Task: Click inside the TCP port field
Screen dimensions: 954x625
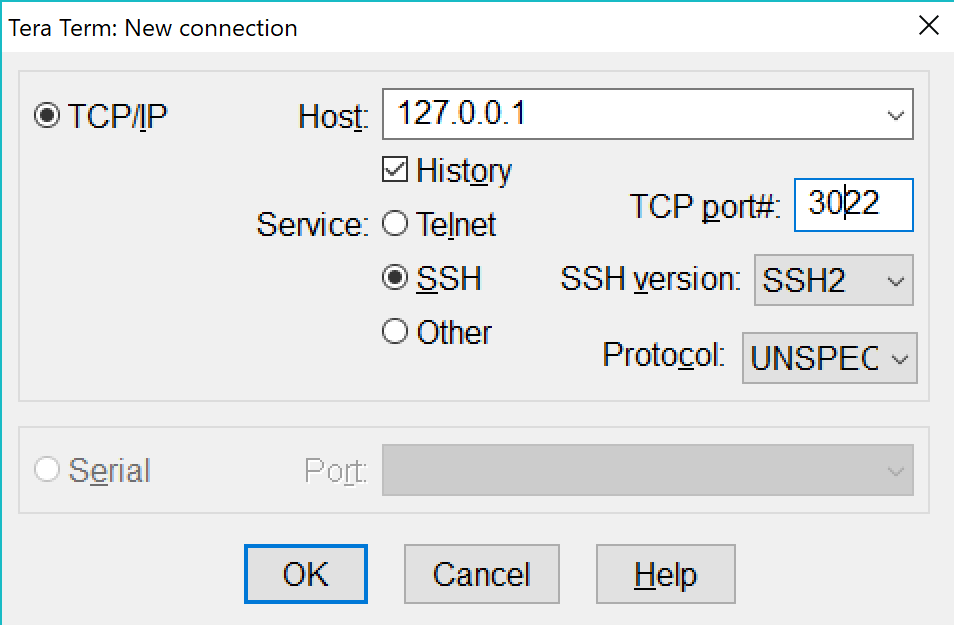Action: point(853,204)
